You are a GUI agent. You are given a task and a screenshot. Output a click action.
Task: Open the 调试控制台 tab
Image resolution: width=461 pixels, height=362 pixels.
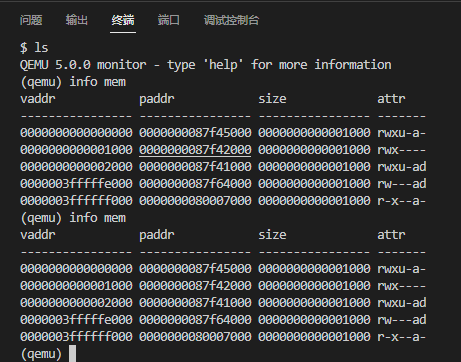(231, 20)
